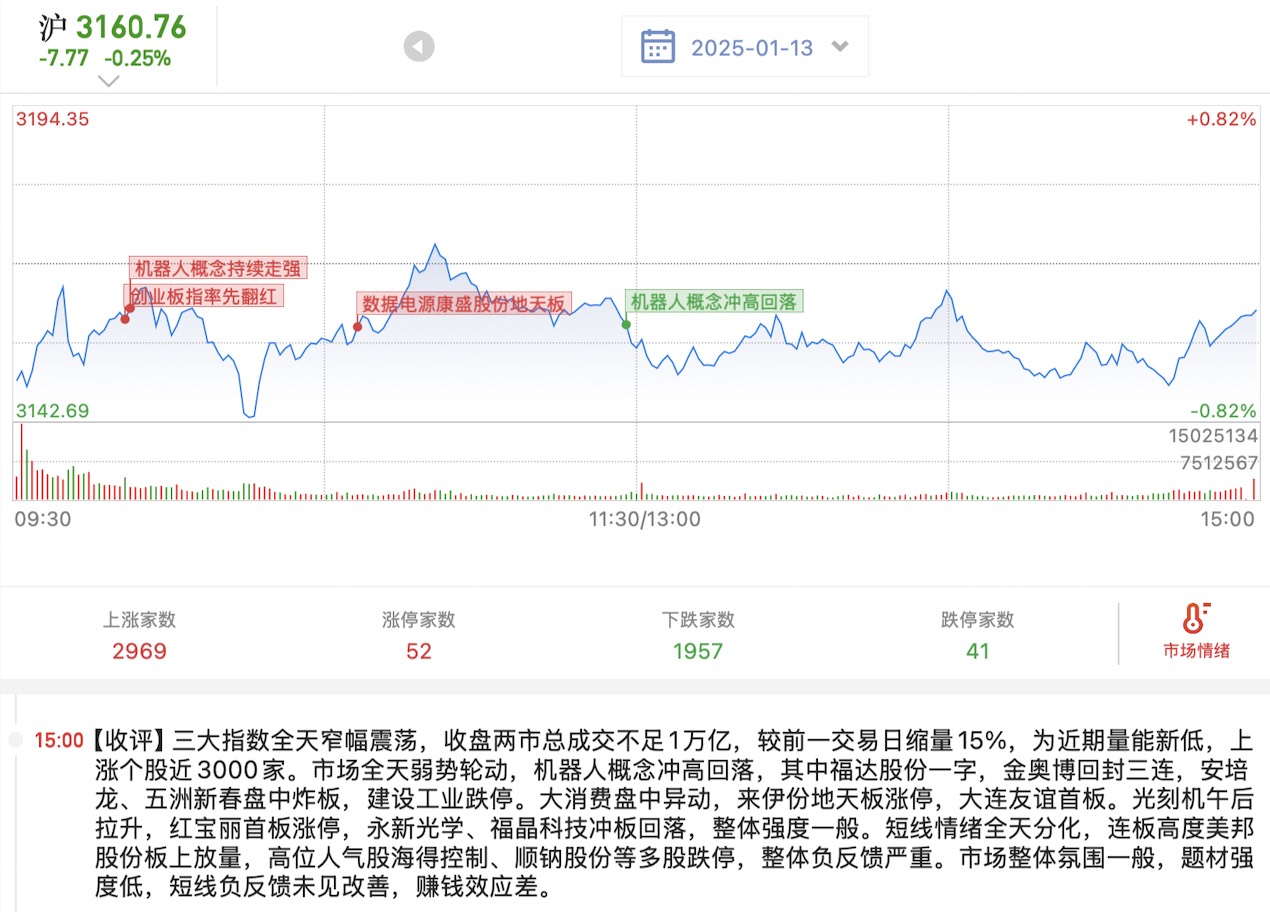Click the previous day arrow button
Viewport: 1270px width, 912px height.
pos(419,46)
